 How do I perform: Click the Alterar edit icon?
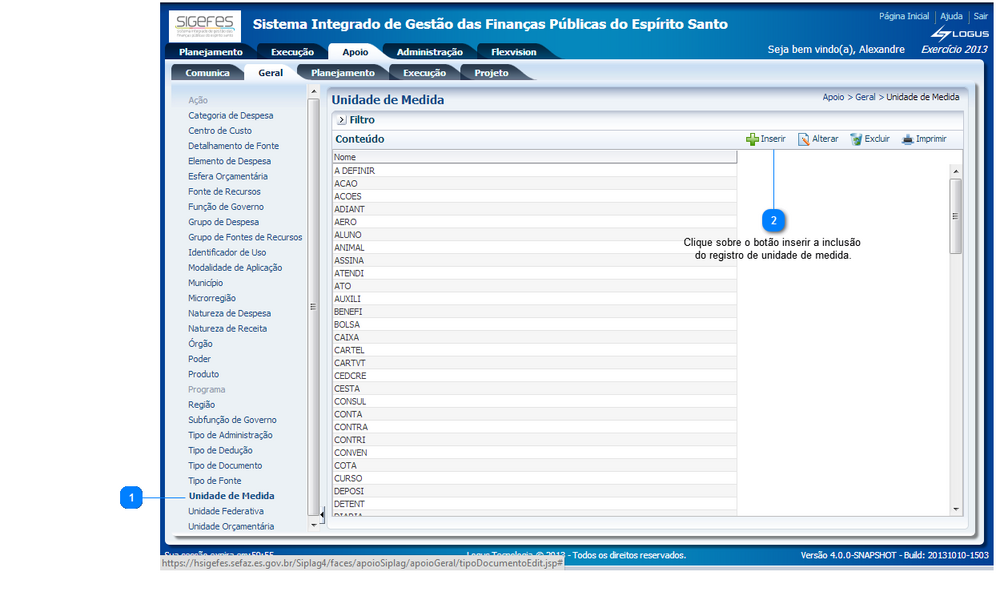click(x=803, y=140)
